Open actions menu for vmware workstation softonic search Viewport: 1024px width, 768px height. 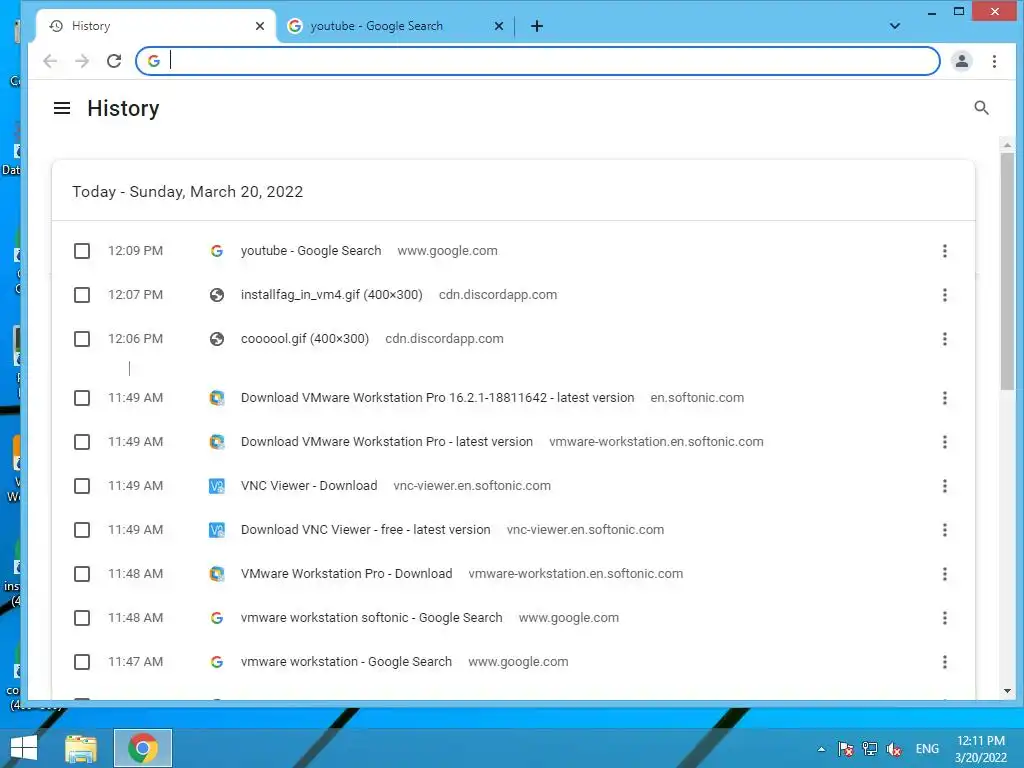tap(944, 618)
